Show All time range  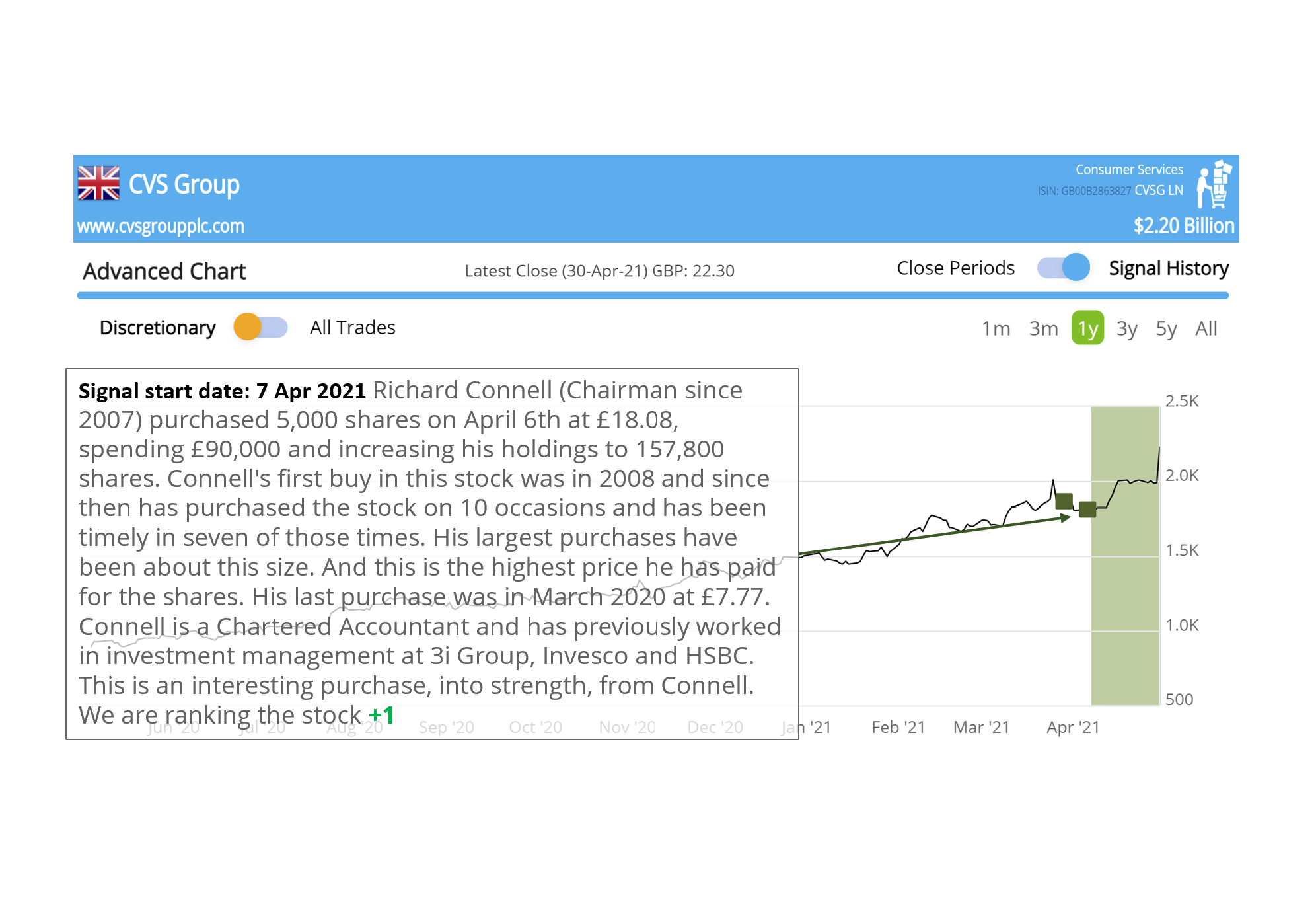pyautogui.click(x=1206, y=328)
